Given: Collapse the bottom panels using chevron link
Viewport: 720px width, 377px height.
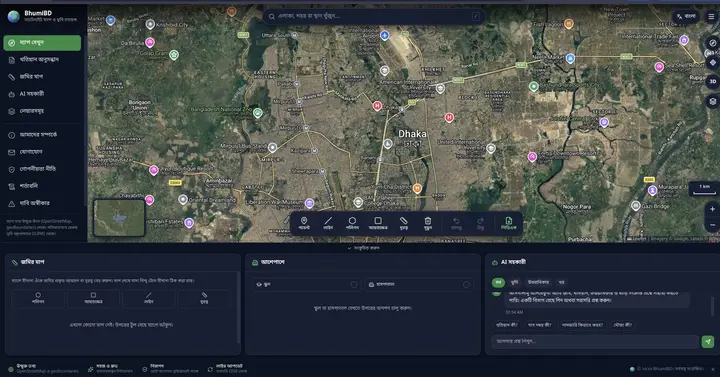Looking at the screenshot, I should click(363, 248).
